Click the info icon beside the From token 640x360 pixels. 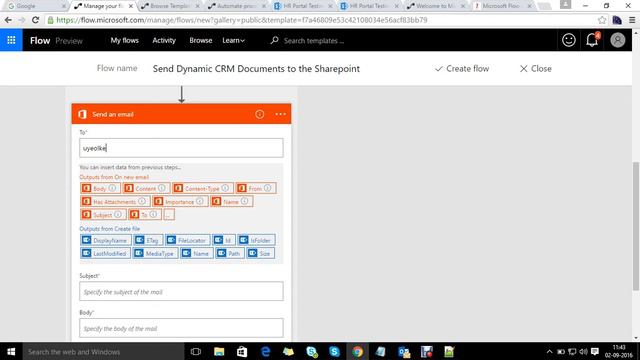point(267,188)
